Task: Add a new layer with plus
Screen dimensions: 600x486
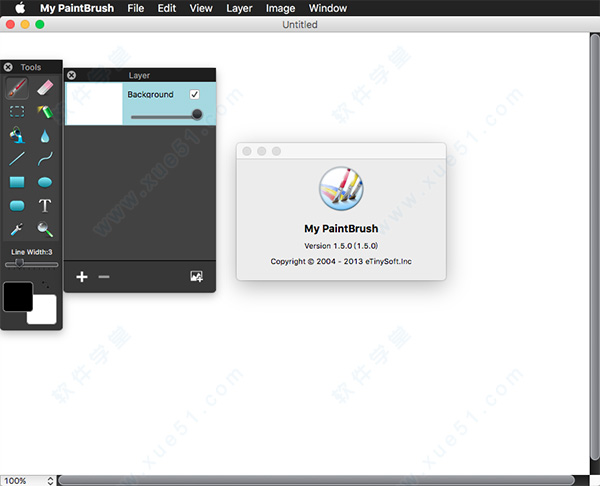Action: [82, 277]
